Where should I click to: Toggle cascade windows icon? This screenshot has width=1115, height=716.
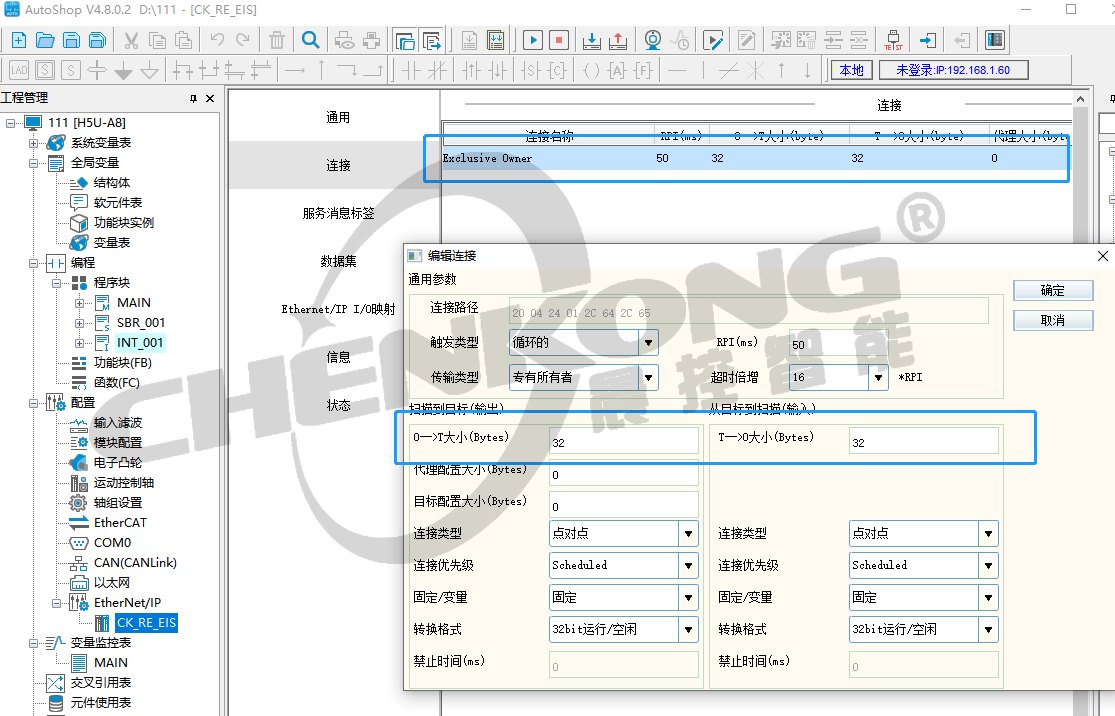click(405, 40)
